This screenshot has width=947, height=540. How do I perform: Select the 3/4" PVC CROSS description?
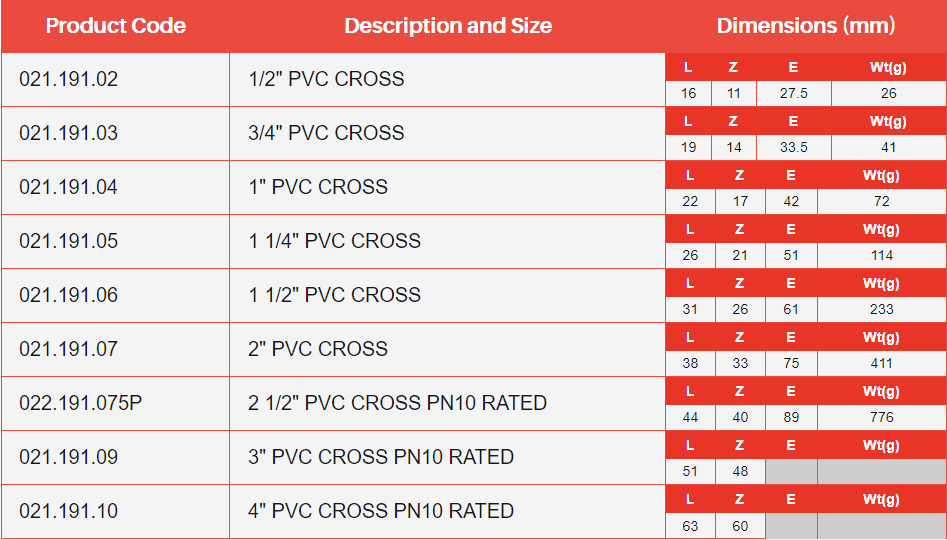point(326,133)
